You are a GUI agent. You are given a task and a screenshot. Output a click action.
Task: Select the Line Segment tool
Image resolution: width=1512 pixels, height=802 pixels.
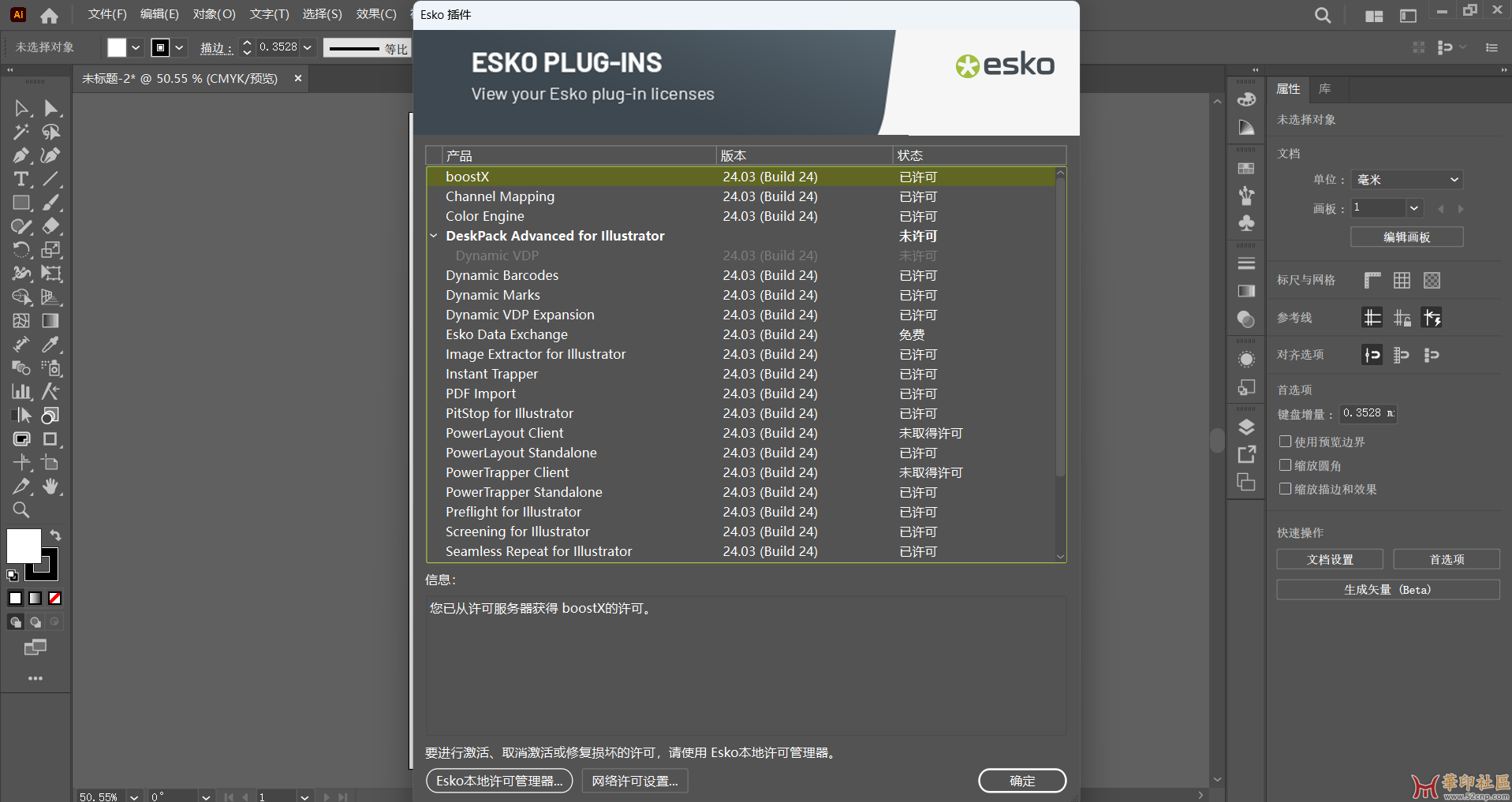[51, 179]
